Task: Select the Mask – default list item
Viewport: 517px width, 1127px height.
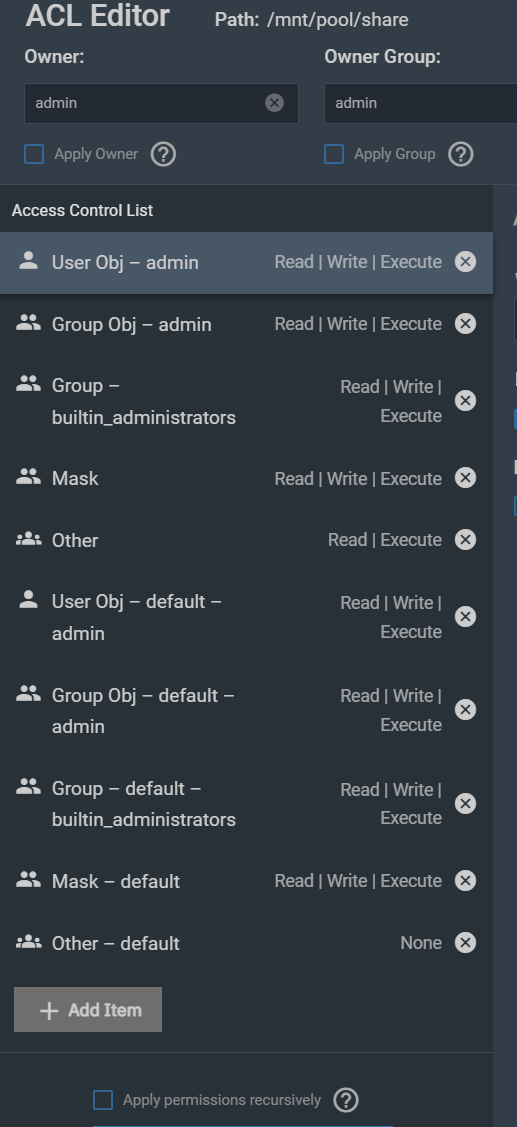Action: click(x=246, y=880)
